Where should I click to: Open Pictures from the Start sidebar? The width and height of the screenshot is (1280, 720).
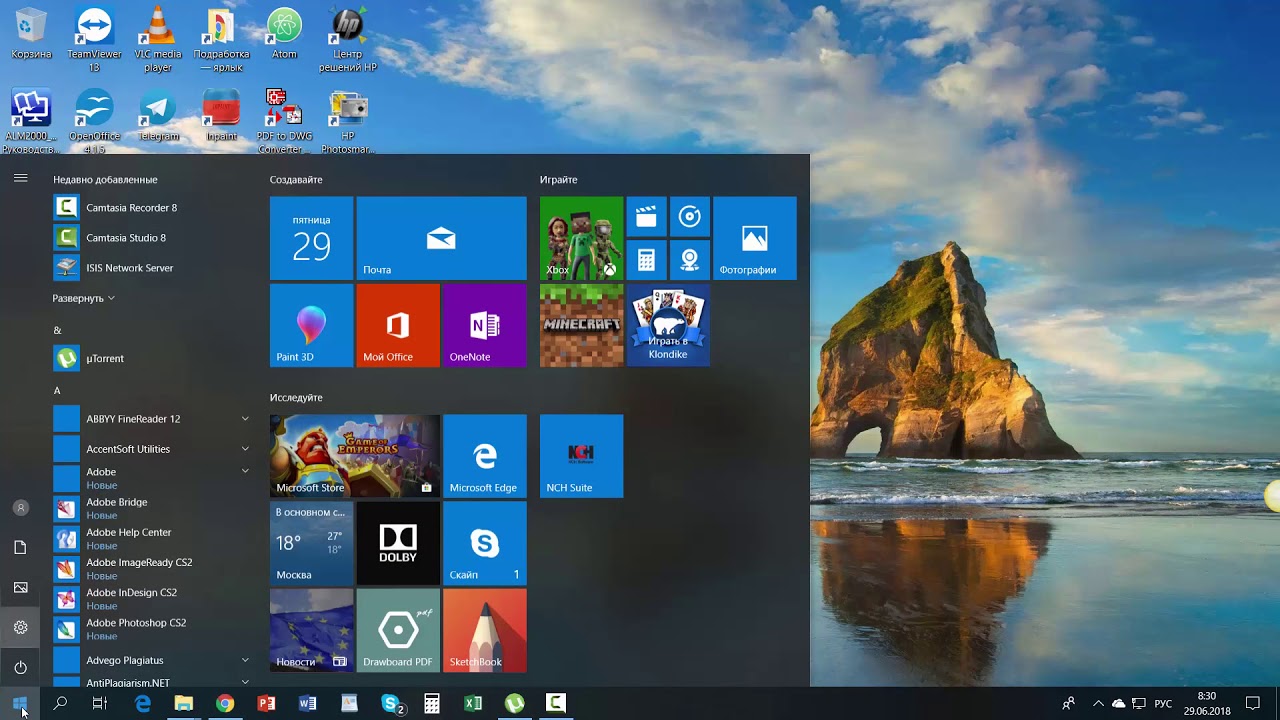[20, 587]
